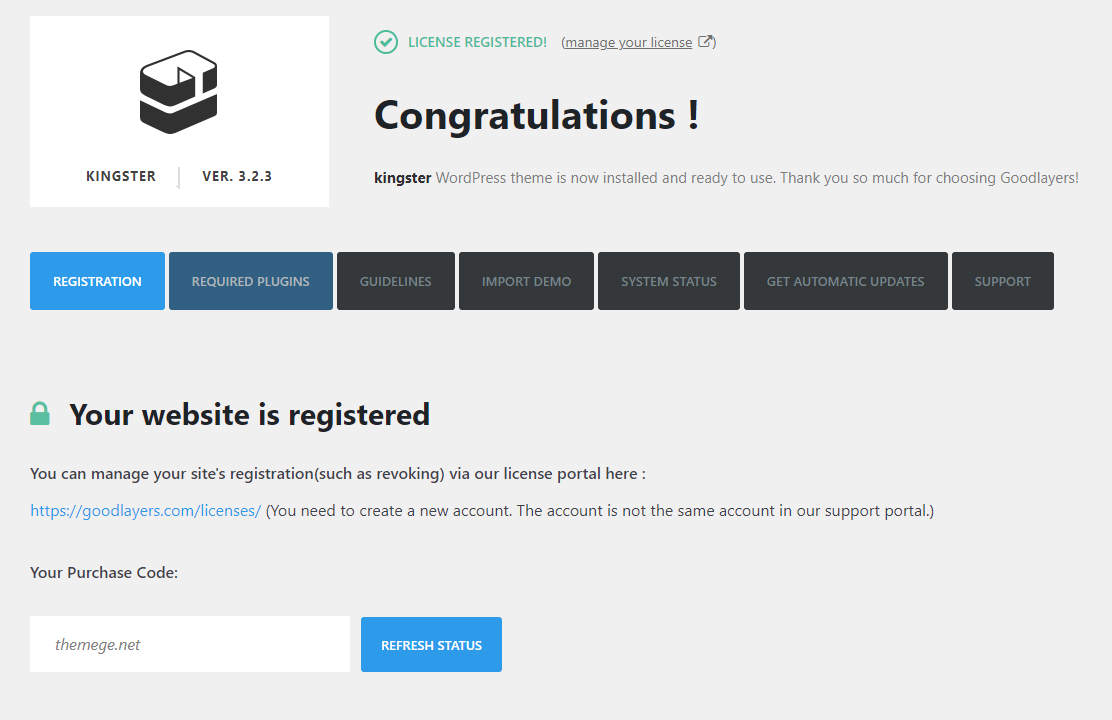This screenshot has height=720, width=1112.
Task: Click the green license registered checkmark icon
Action: click(386, 42)
